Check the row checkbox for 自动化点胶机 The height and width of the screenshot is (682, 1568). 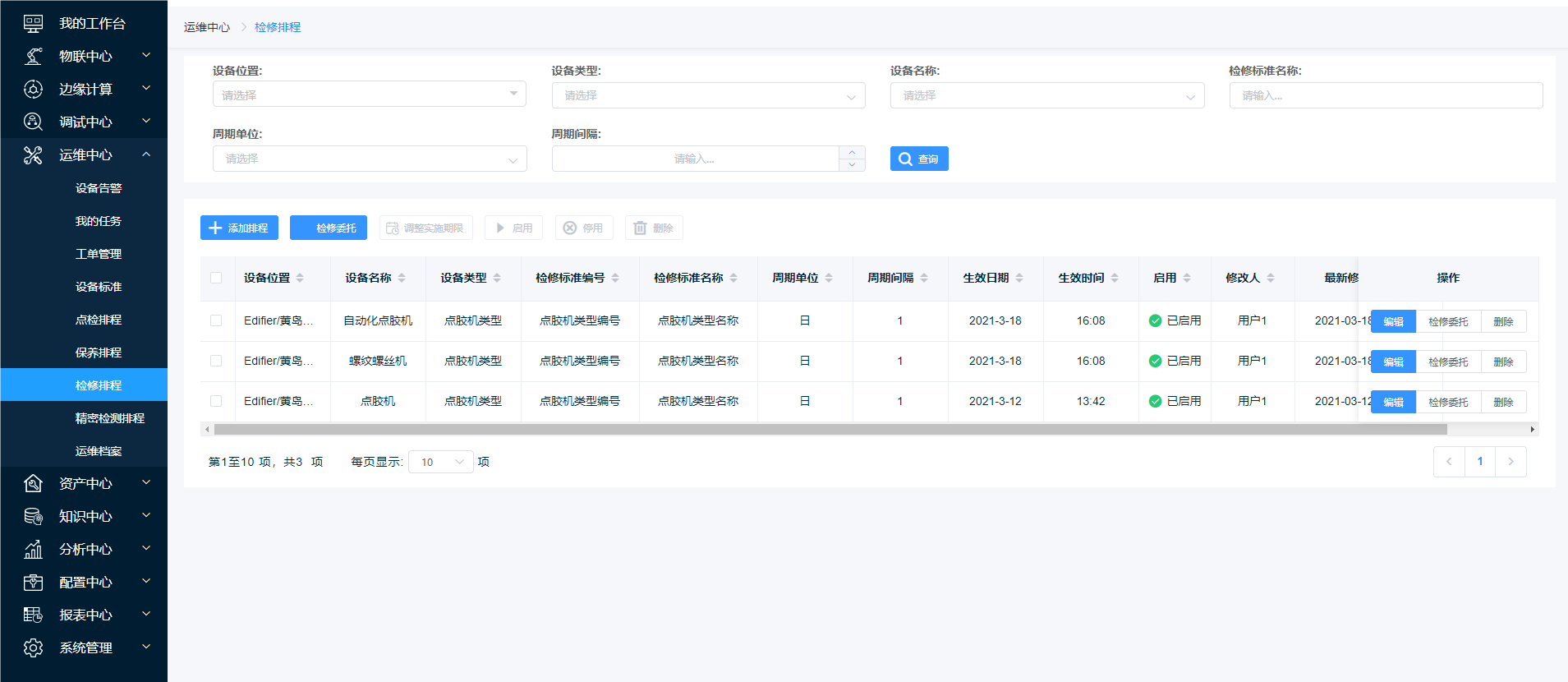216,320
